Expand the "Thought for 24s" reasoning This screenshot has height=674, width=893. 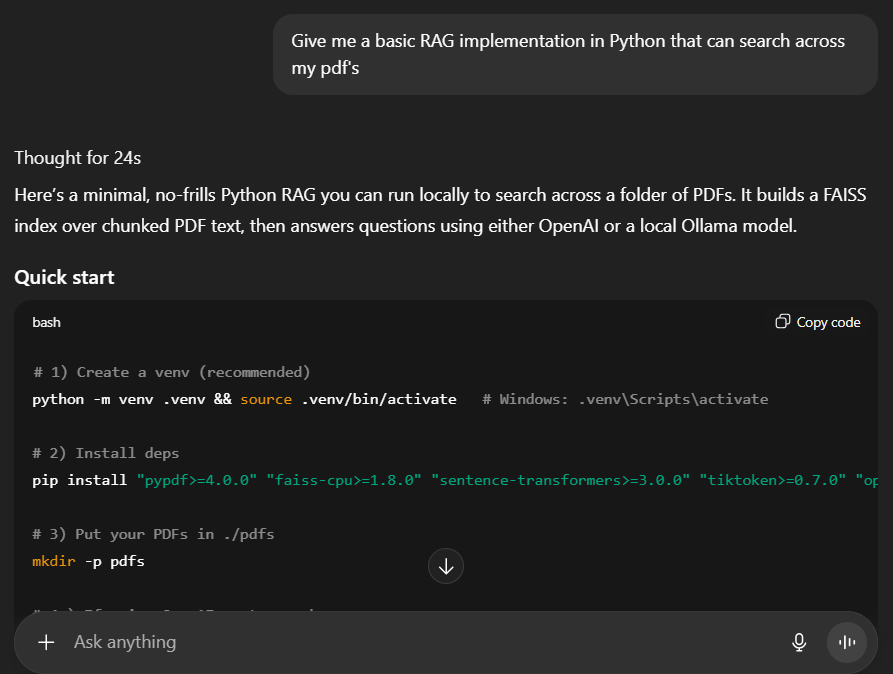[77, 157]
